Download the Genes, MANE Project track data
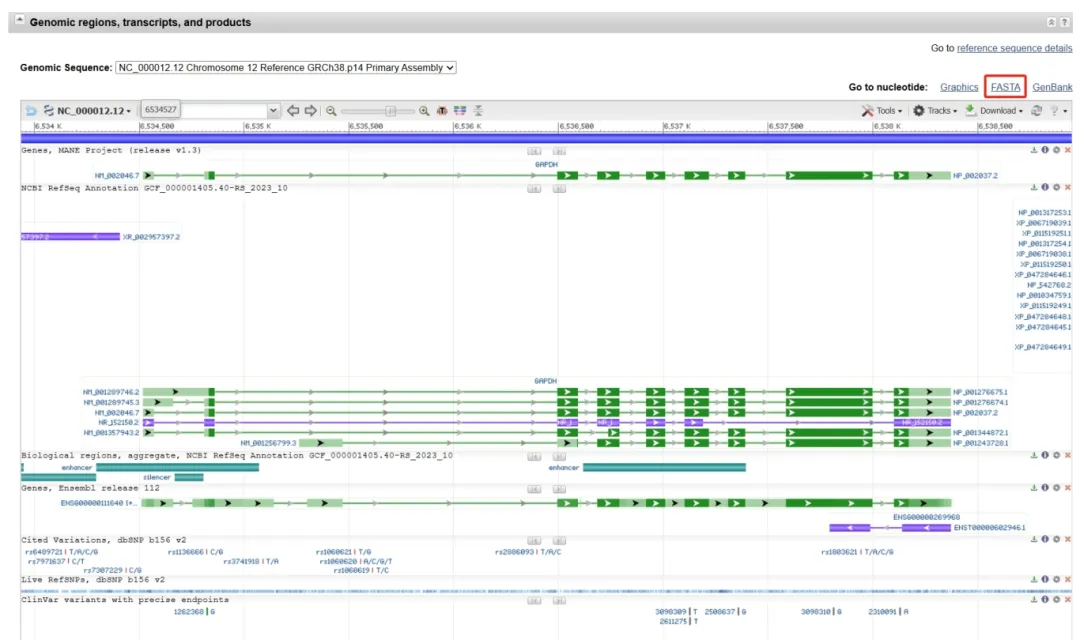This screenshot has height=640, width=1080. point(1034,150)
